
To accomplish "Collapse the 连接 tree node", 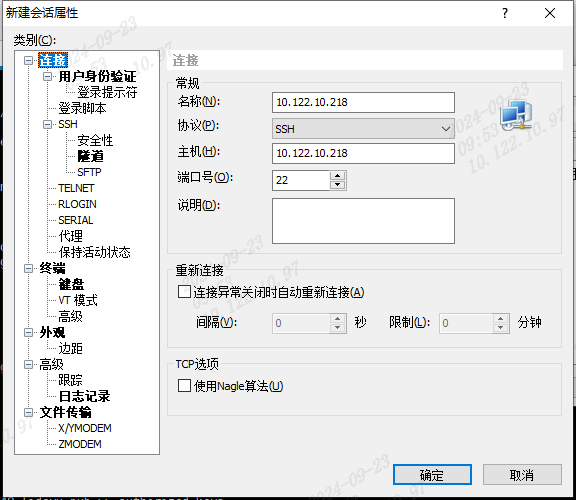I will pos(28,60).
